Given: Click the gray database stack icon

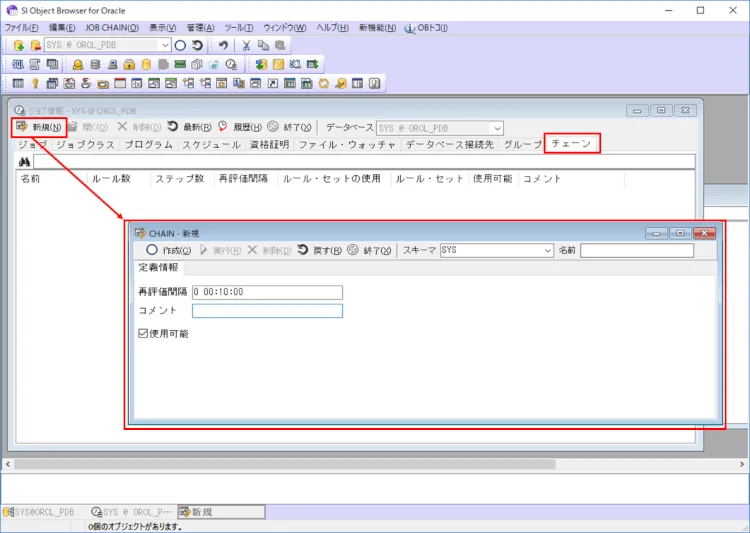Looking at the screenshot, I should coord(95,64).
